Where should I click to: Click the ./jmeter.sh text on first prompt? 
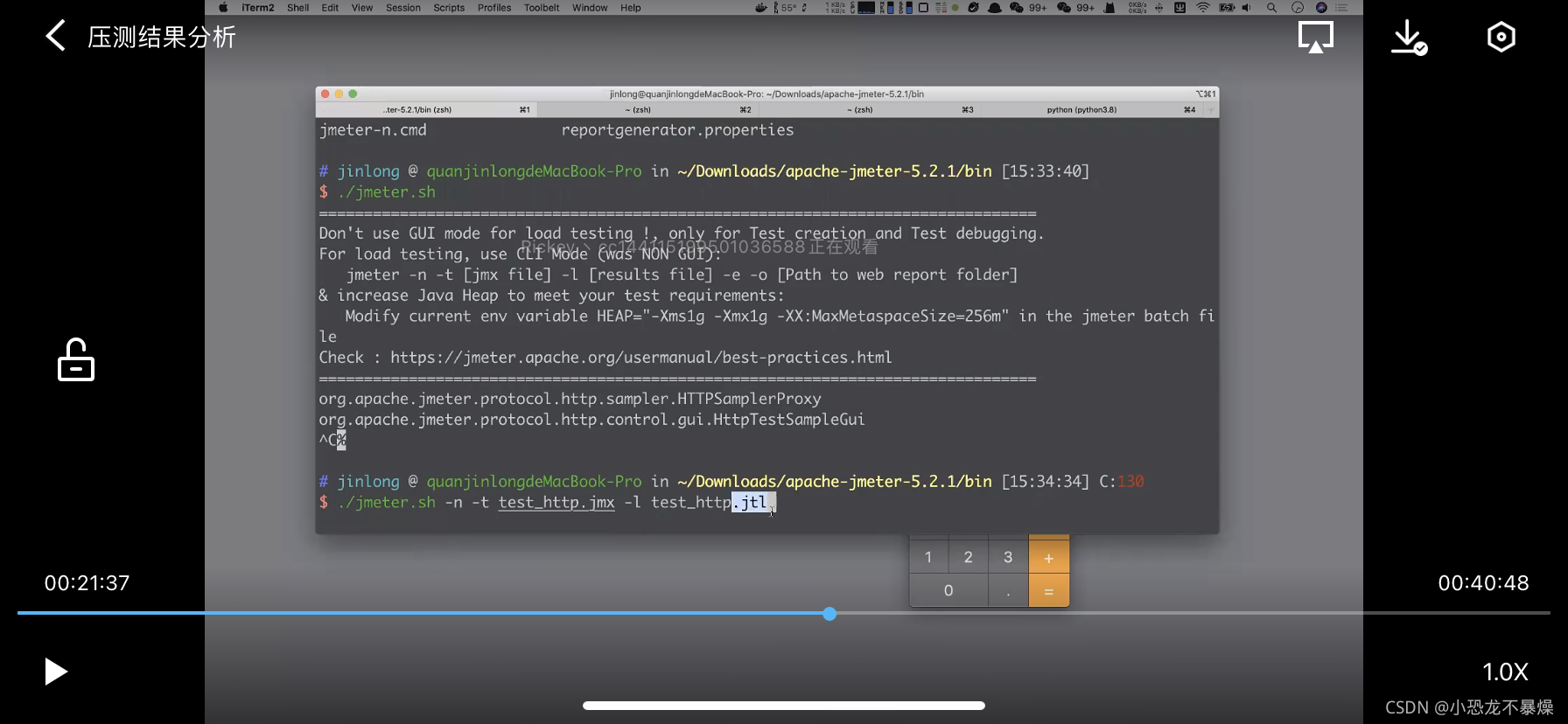(387, 191)
